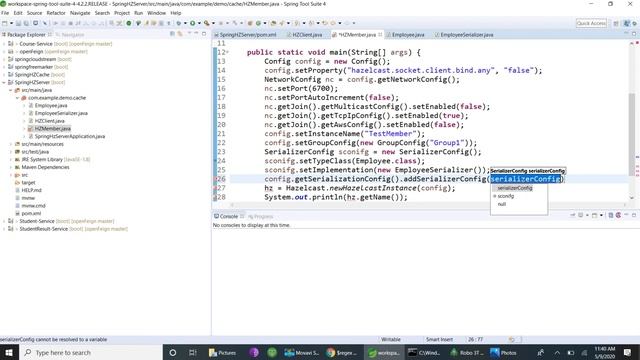Maximize the Package Explorer view
Image resolution: width=640 pixels, height=360 pixels.
pos(204,34)
